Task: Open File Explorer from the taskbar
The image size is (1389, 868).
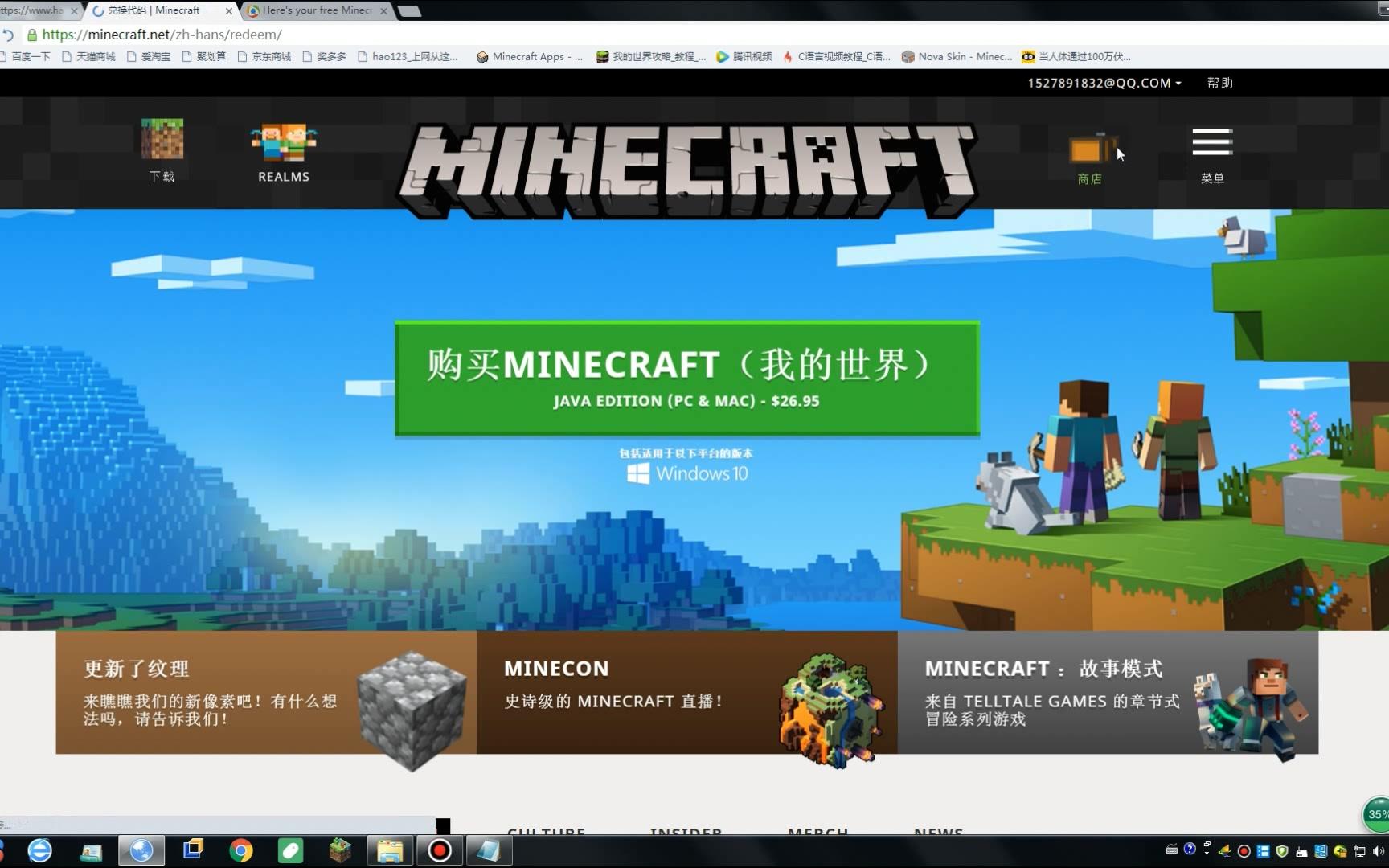Action: coord(390,850)
